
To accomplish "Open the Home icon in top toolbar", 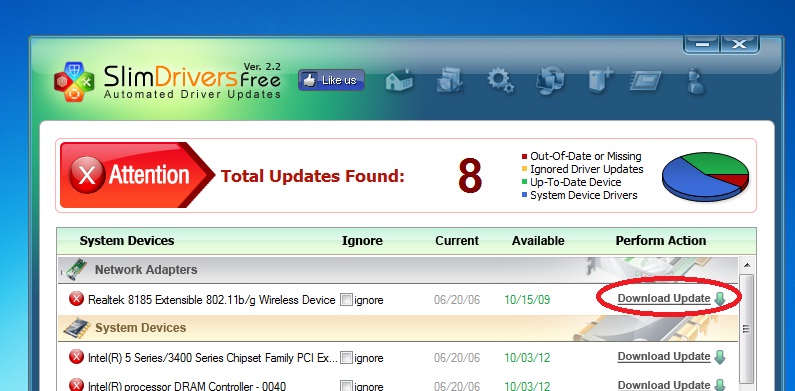I will point(400,81).
